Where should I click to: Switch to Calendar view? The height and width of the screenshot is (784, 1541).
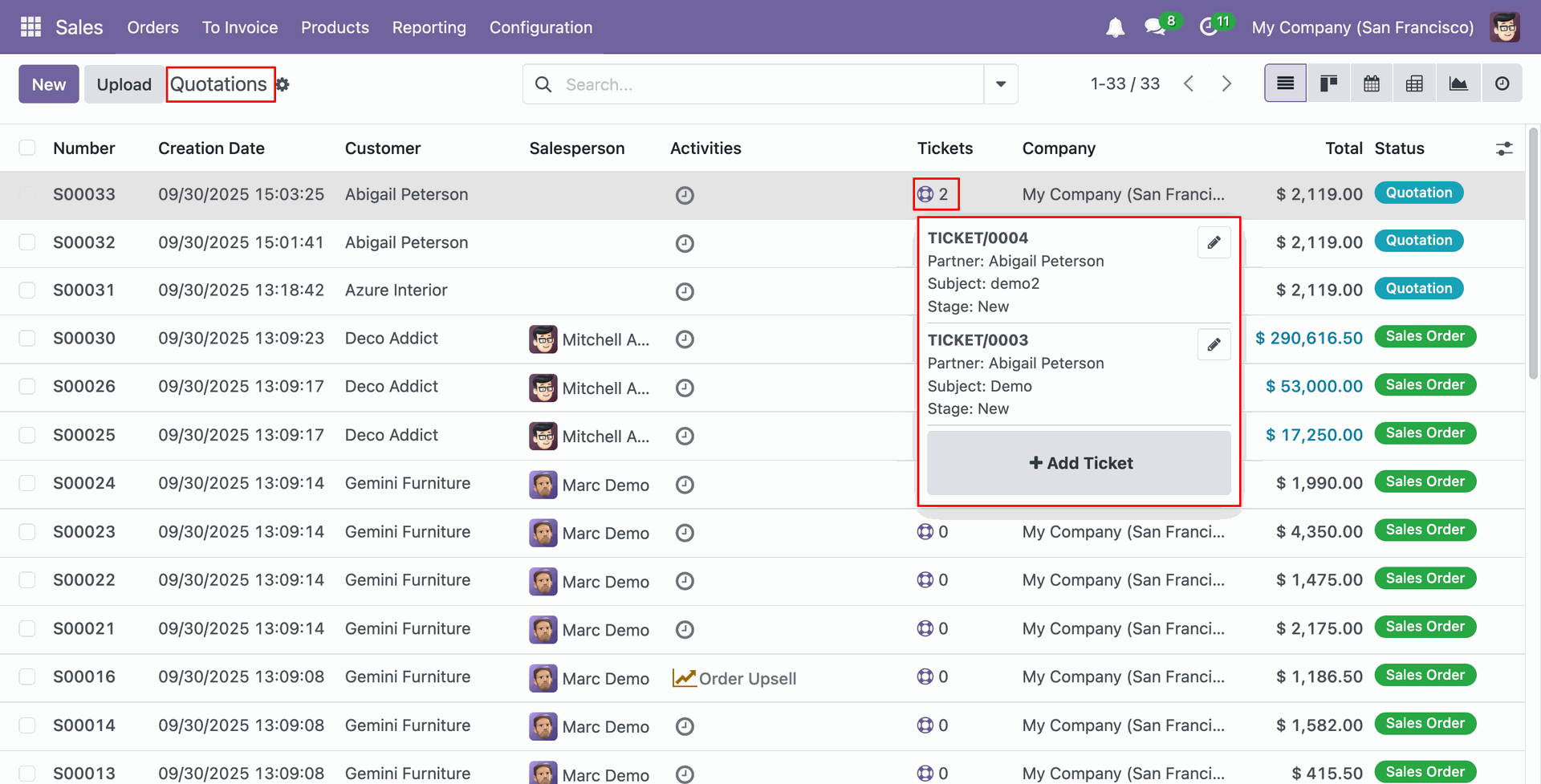click(x=1372, y=83)
